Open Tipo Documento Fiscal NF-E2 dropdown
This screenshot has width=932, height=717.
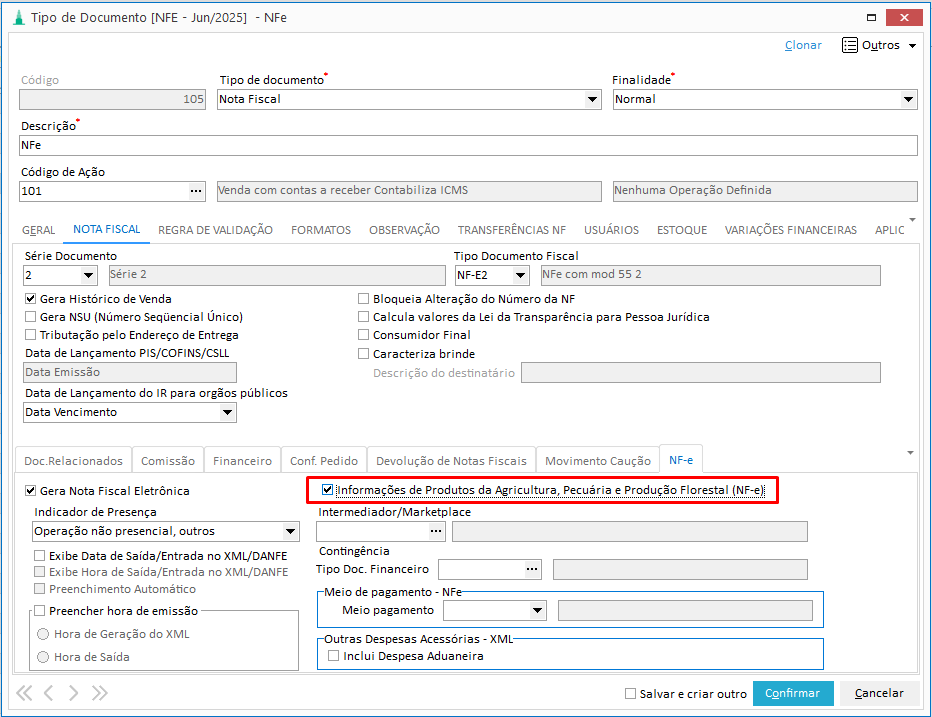(x=520, y=275)
